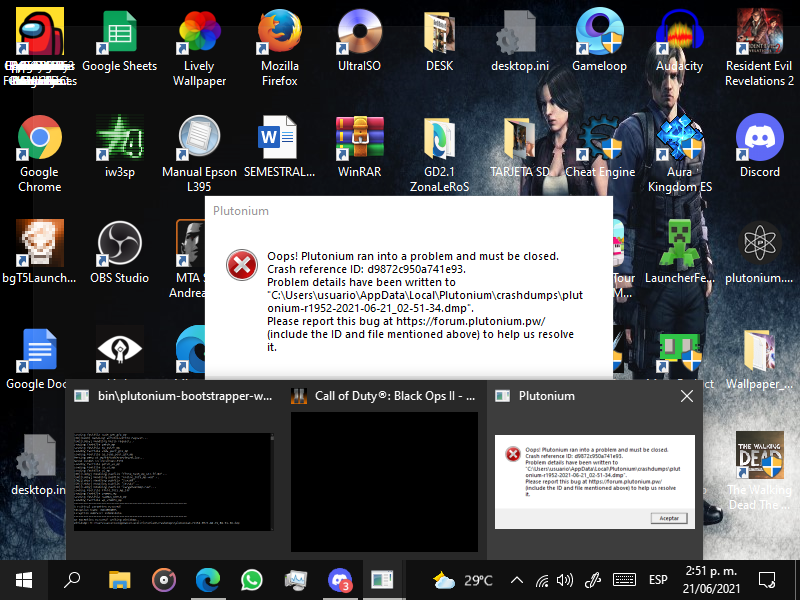This screenshot has height=600, width=800.
Task: Open the GD2.1 ZonaLeRoS folder
Action: coord(439,153)
